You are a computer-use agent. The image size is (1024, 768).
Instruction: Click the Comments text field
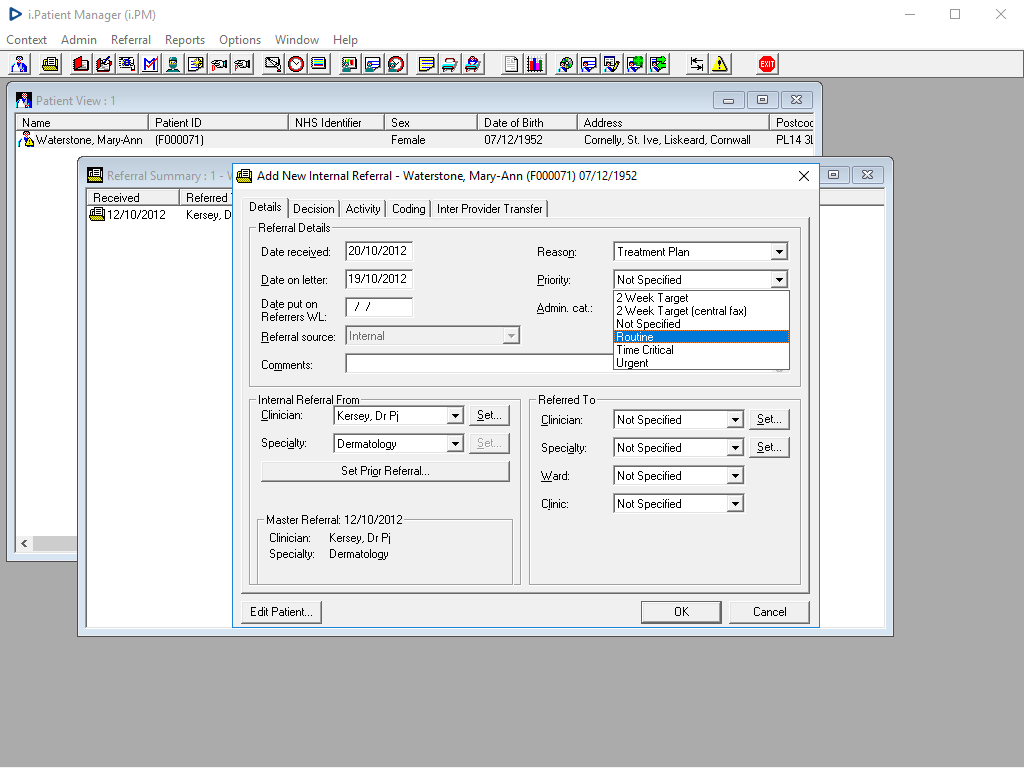(479, 364)
